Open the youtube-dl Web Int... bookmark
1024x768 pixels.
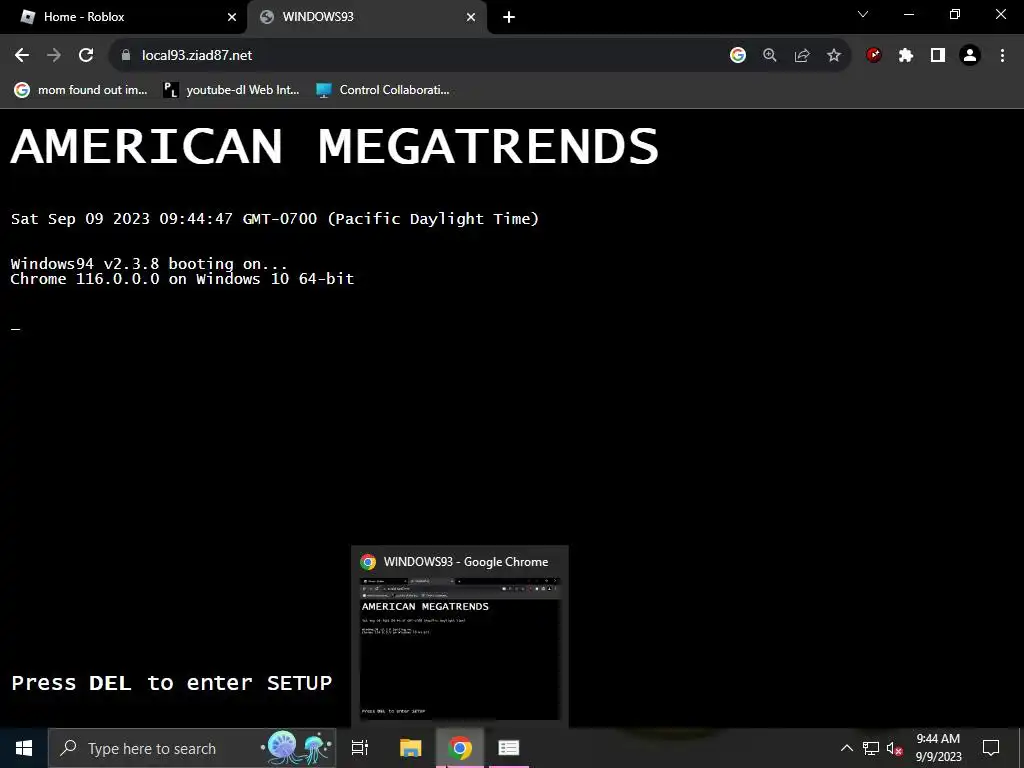point(231,90)
